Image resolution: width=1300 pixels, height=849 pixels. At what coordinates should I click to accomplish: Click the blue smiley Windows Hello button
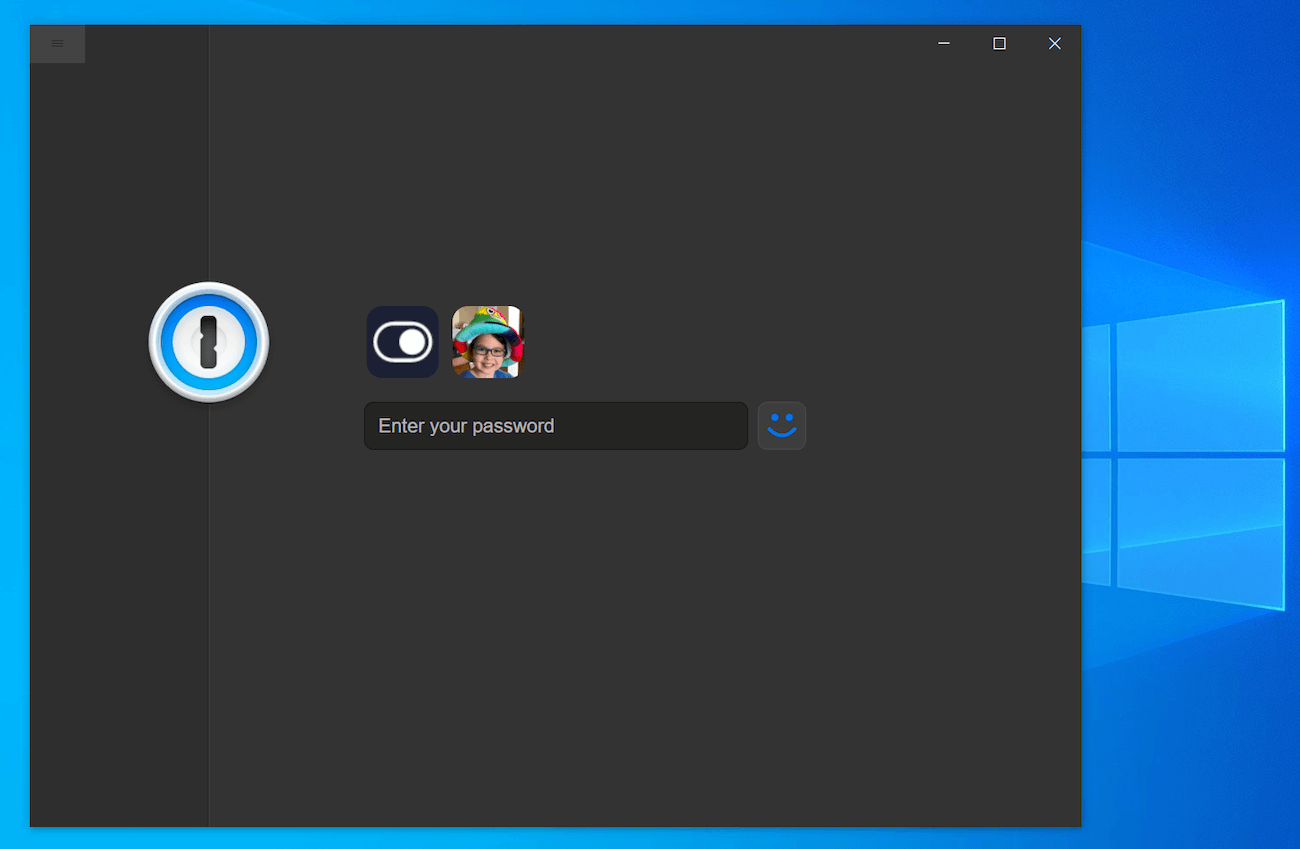click(781, 425)
